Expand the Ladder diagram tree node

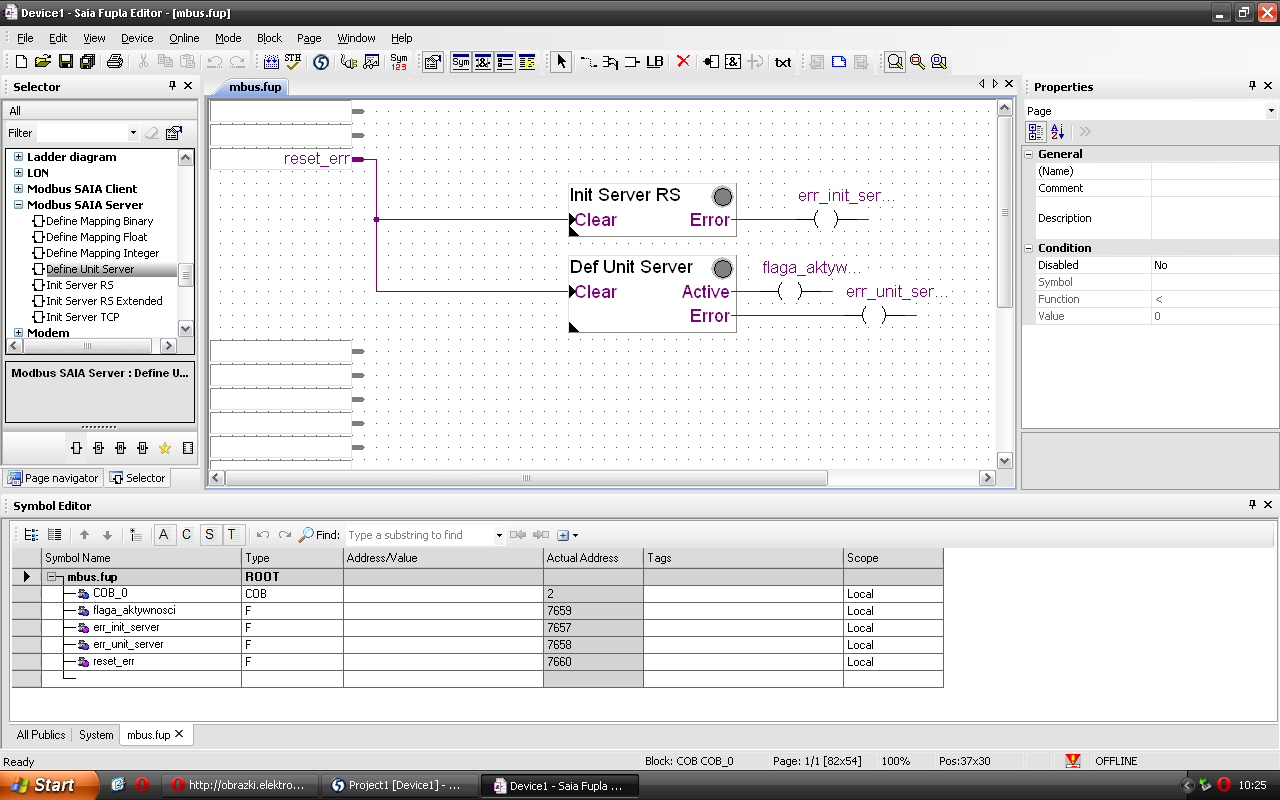tap(18, 157)
